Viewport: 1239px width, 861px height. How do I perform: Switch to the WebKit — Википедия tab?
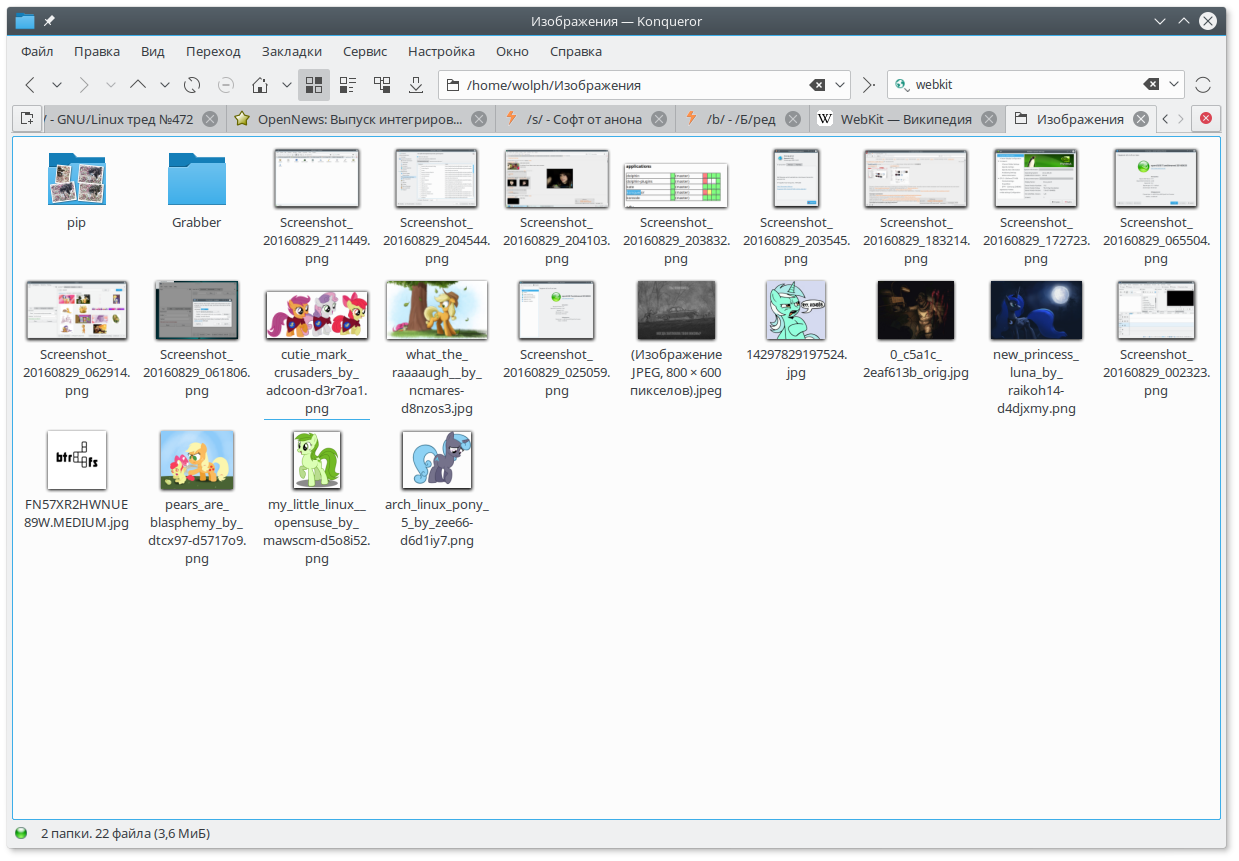click(906, 119)
